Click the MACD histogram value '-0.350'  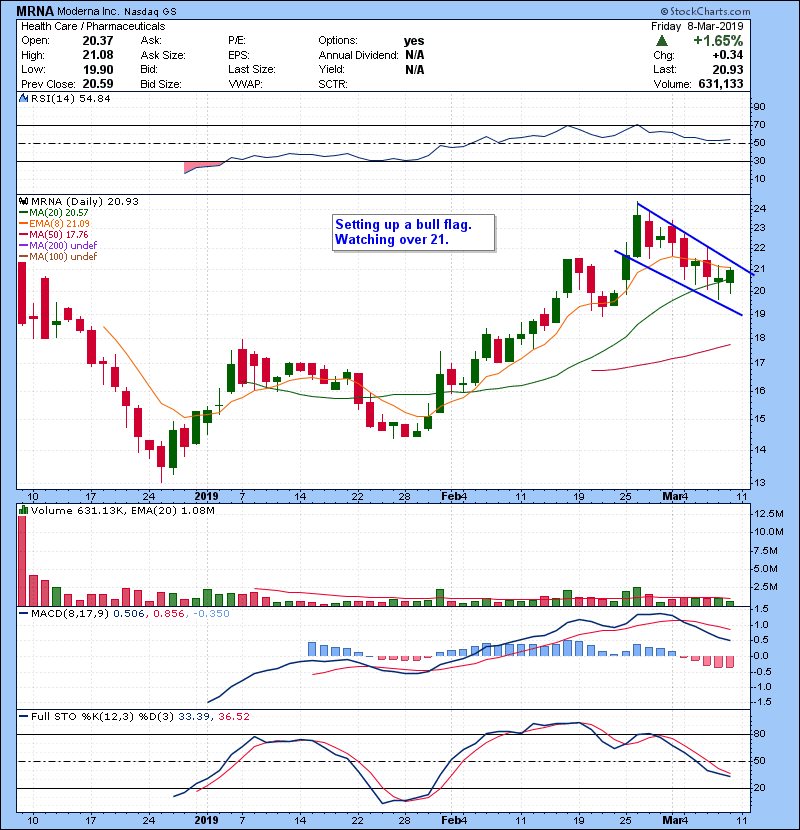(x=211, y=614)
